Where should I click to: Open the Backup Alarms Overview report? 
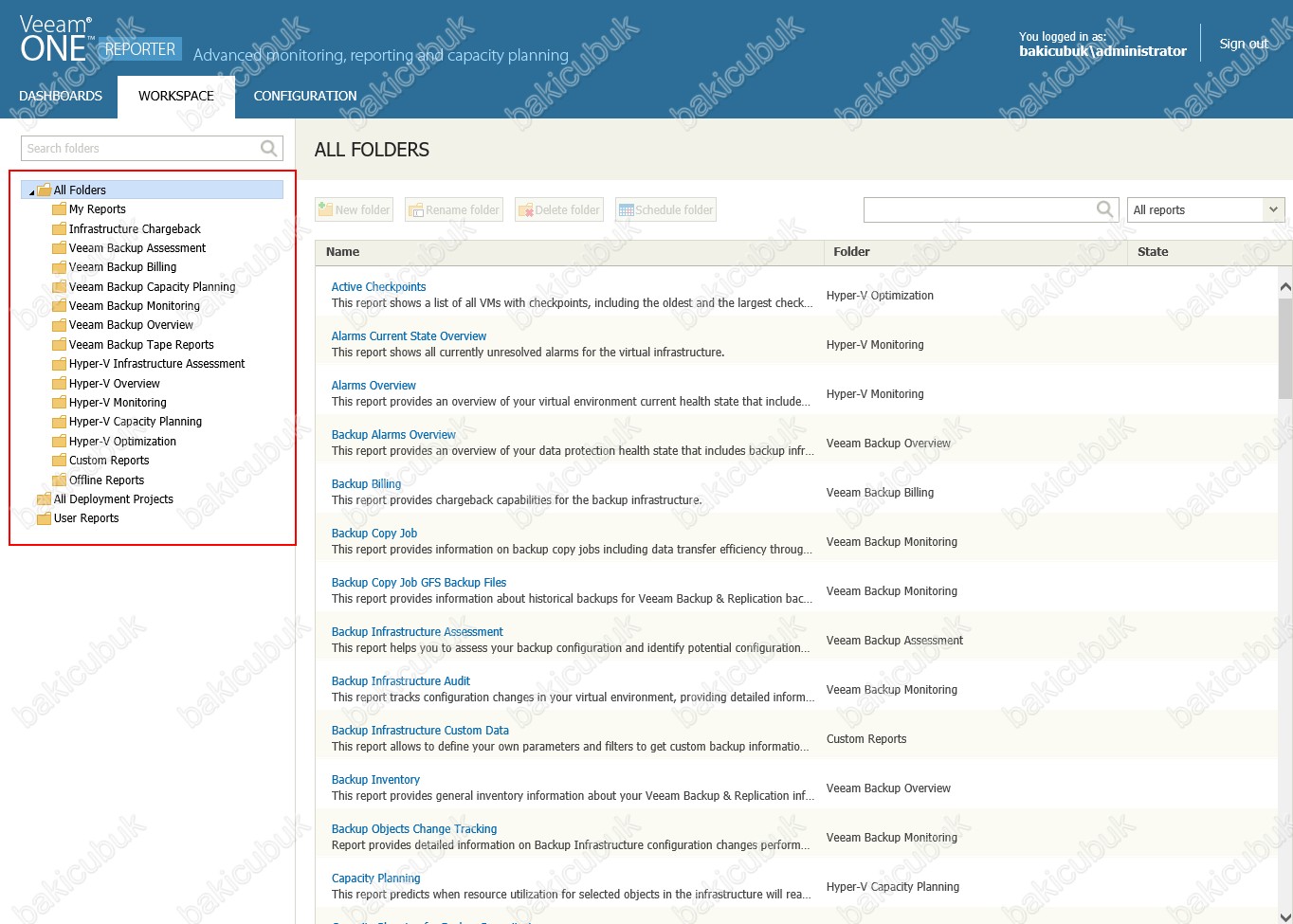(x=393, y=435)
